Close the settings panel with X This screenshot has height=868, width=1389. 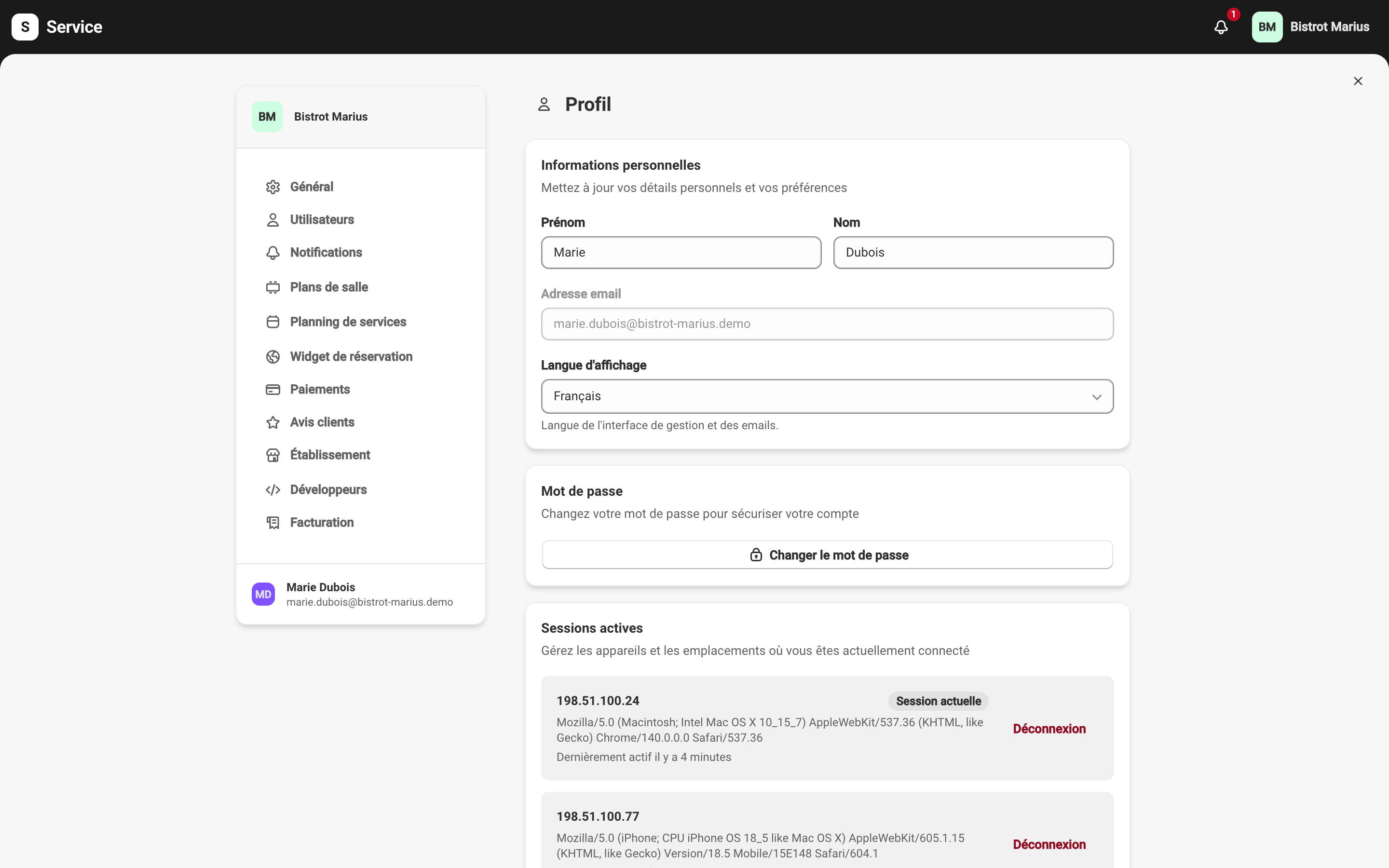[1358, 81]
